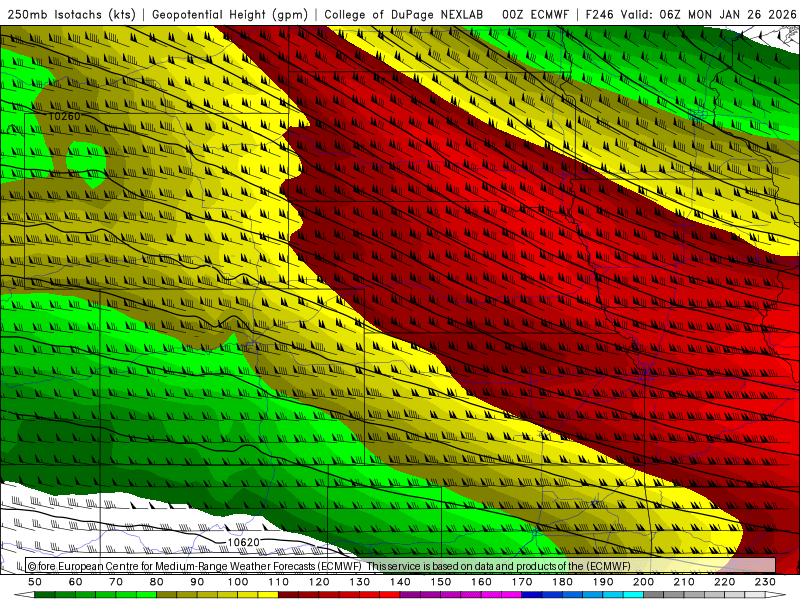Click the 'College of DuPage NEXLAB' label
The height and width of the screenshot is (600, 800).
coord(404,15)
